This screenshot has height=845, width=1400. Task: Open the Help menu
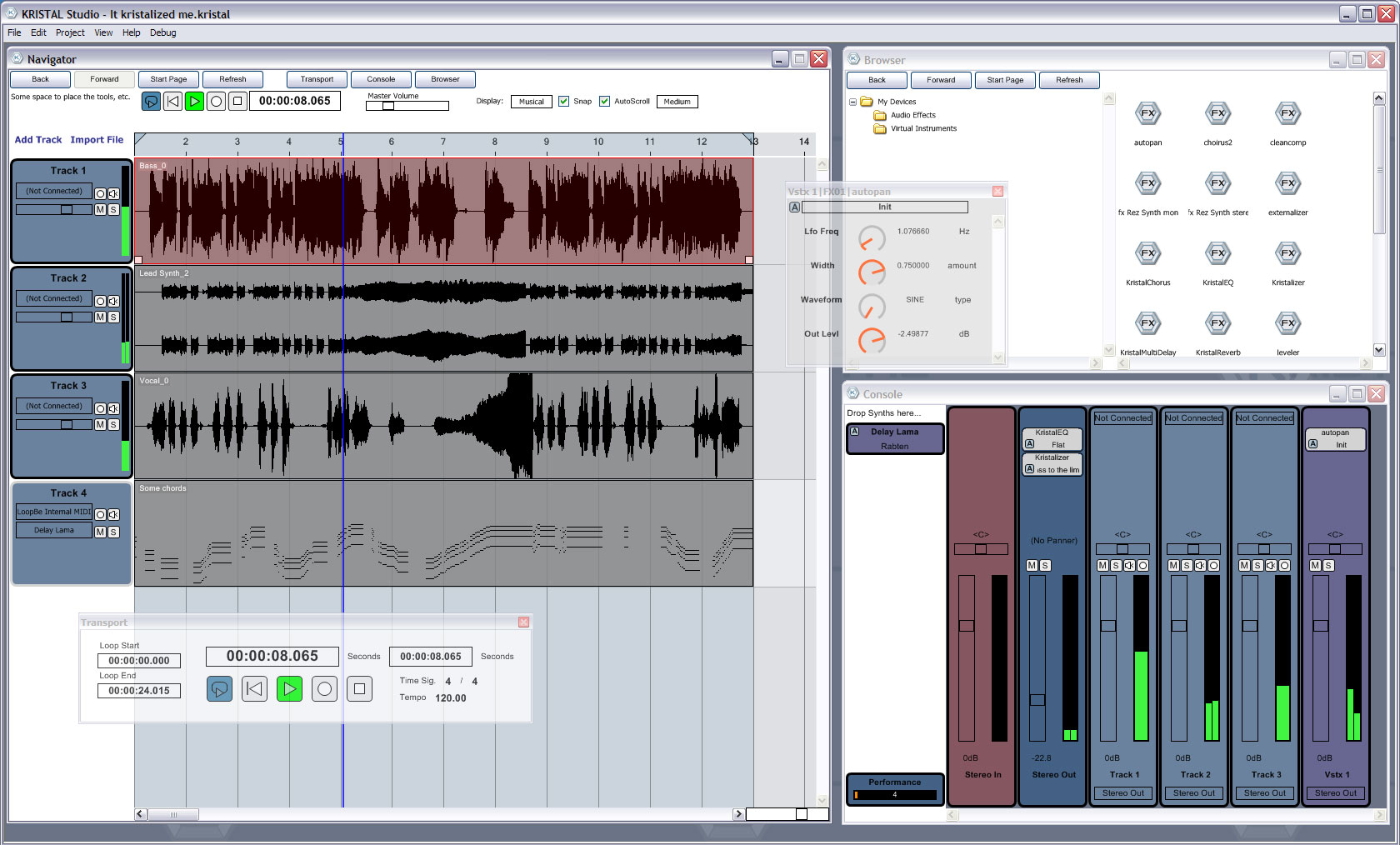click(x=131, y=32)
